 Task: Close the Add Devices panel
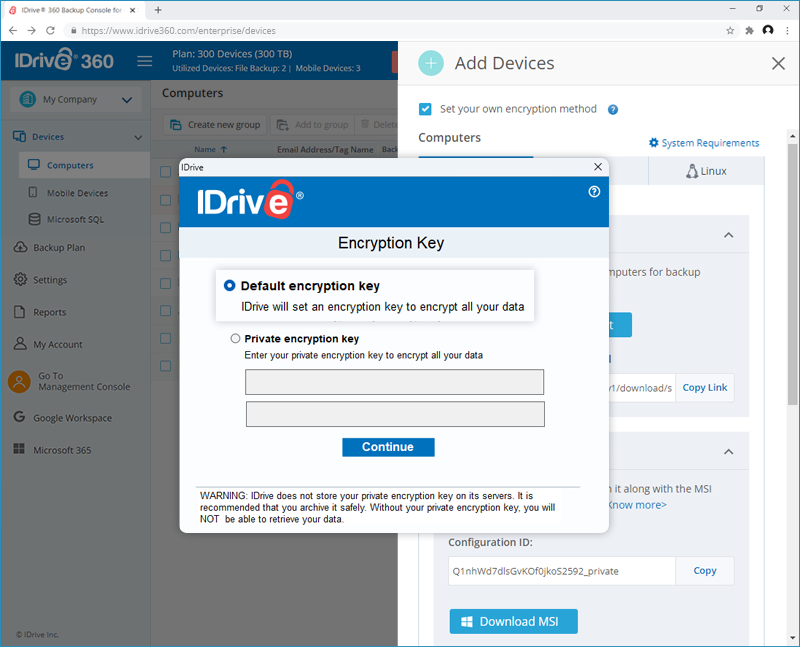pos(778,64)
